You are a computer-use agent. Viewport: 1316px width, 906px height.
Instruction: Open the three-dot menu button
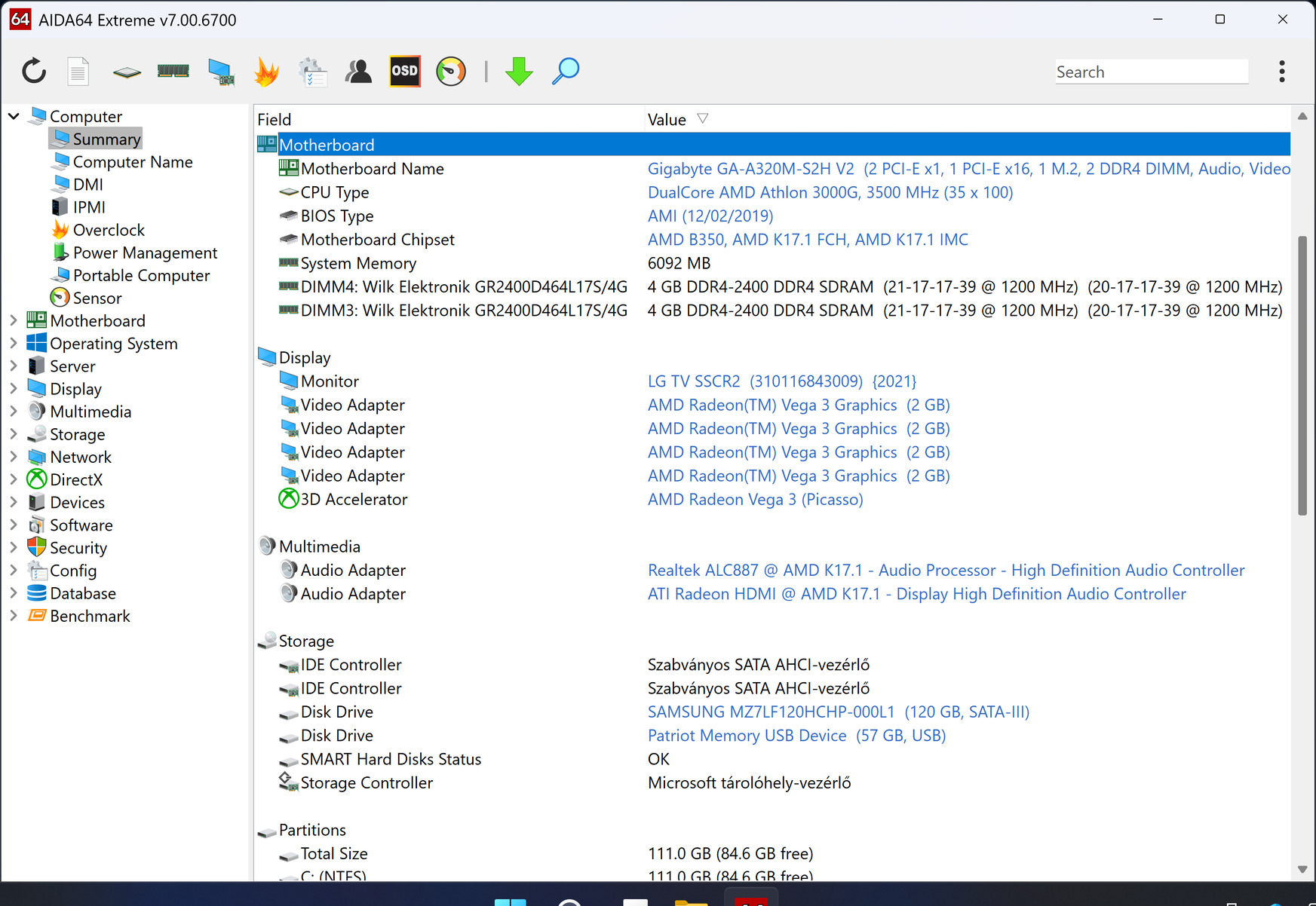(1281, 72)
